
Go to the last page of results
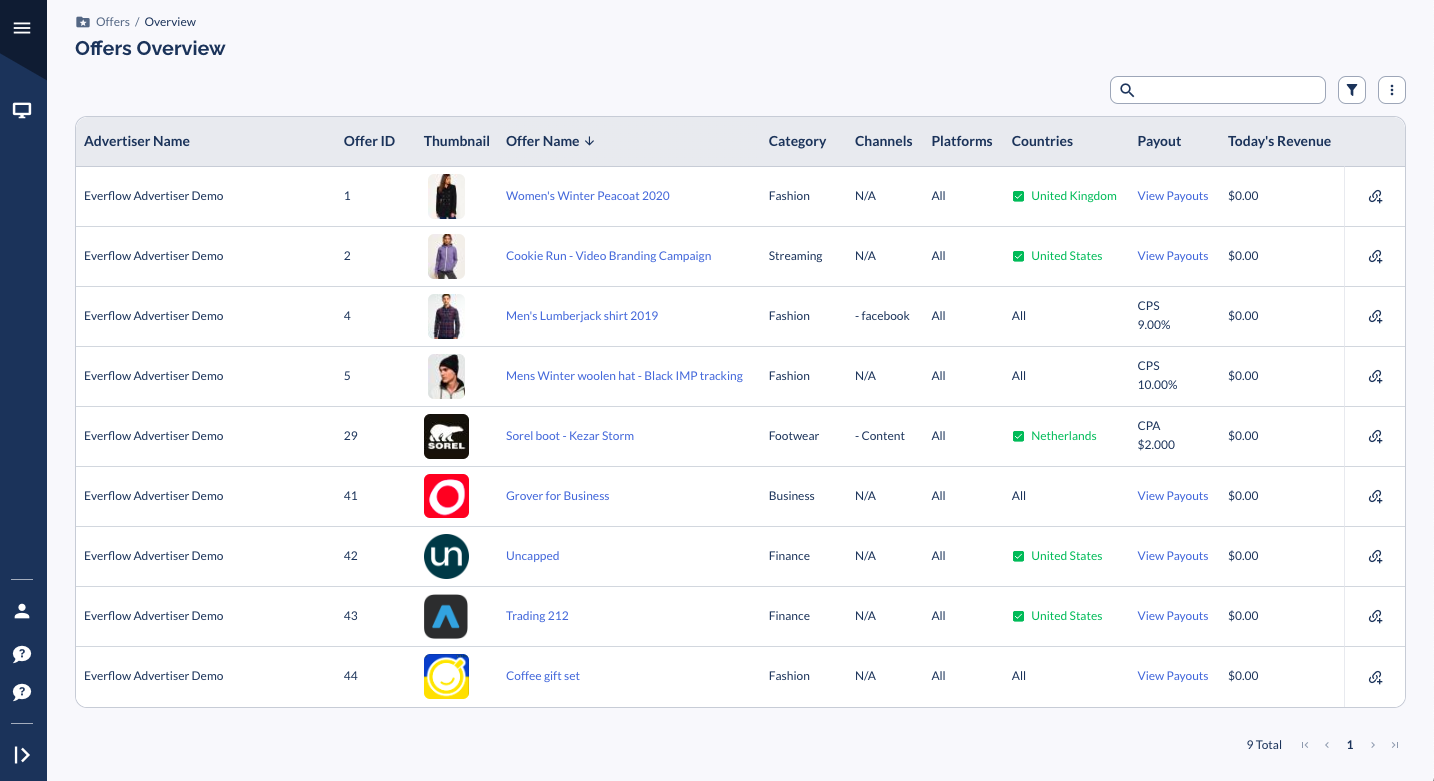coord(1395,745)
